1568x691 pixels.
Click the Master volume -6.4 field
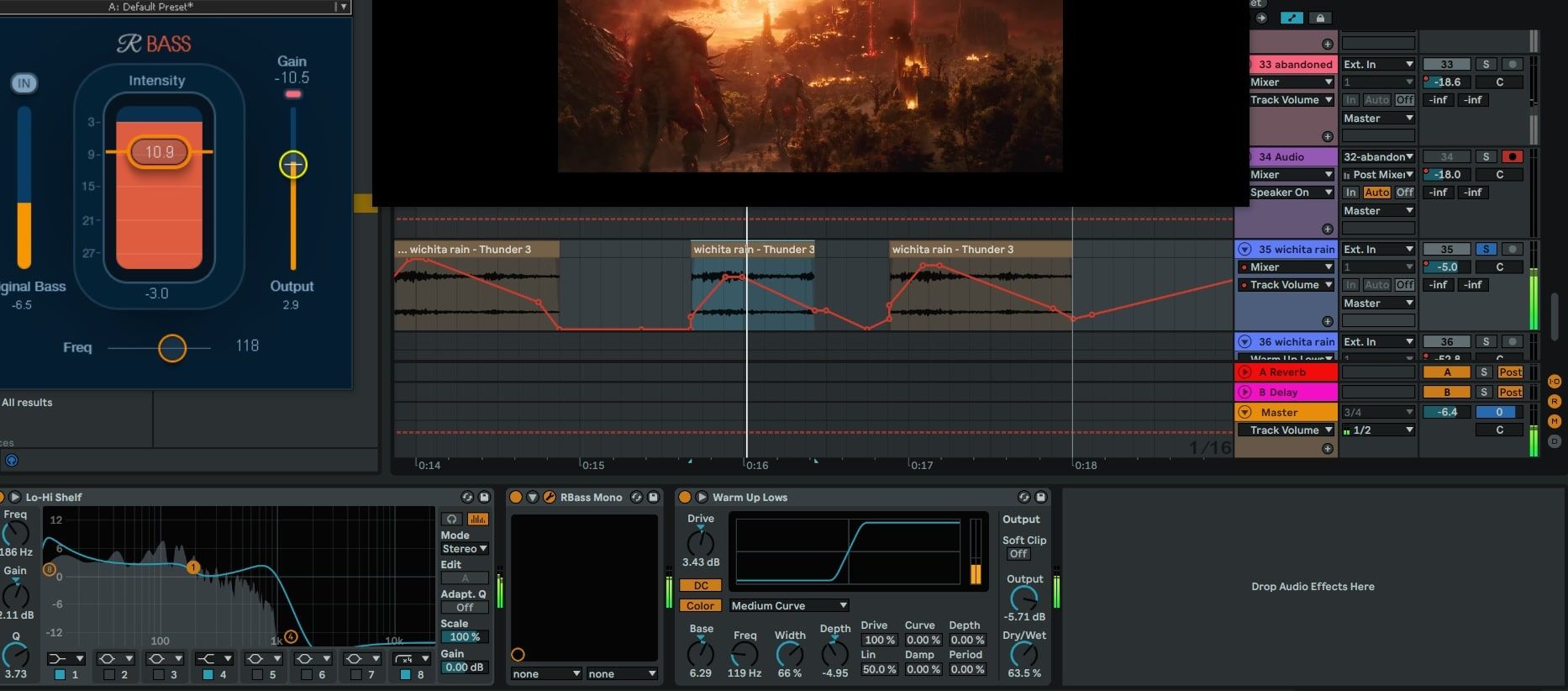pos(1446,412)
